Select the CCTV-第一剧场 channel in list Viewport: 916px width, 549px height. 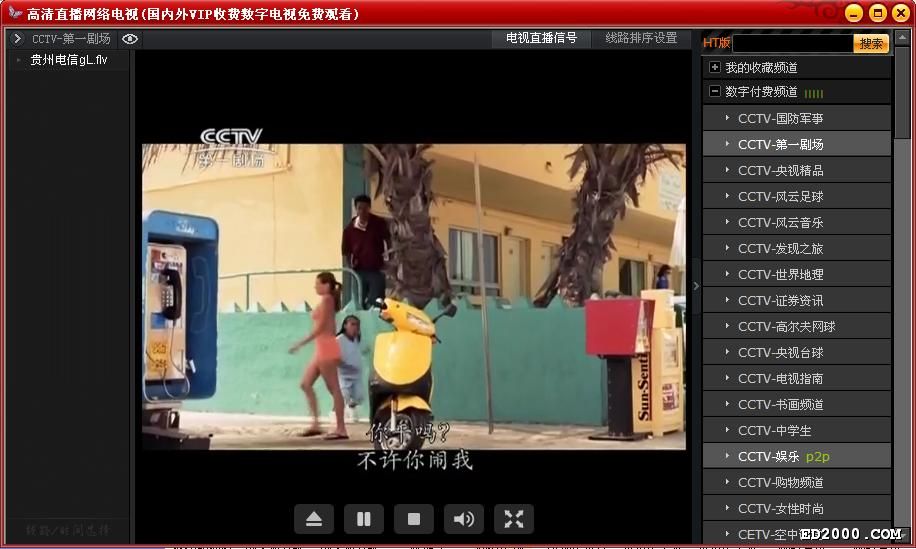(x=797, y=144)
